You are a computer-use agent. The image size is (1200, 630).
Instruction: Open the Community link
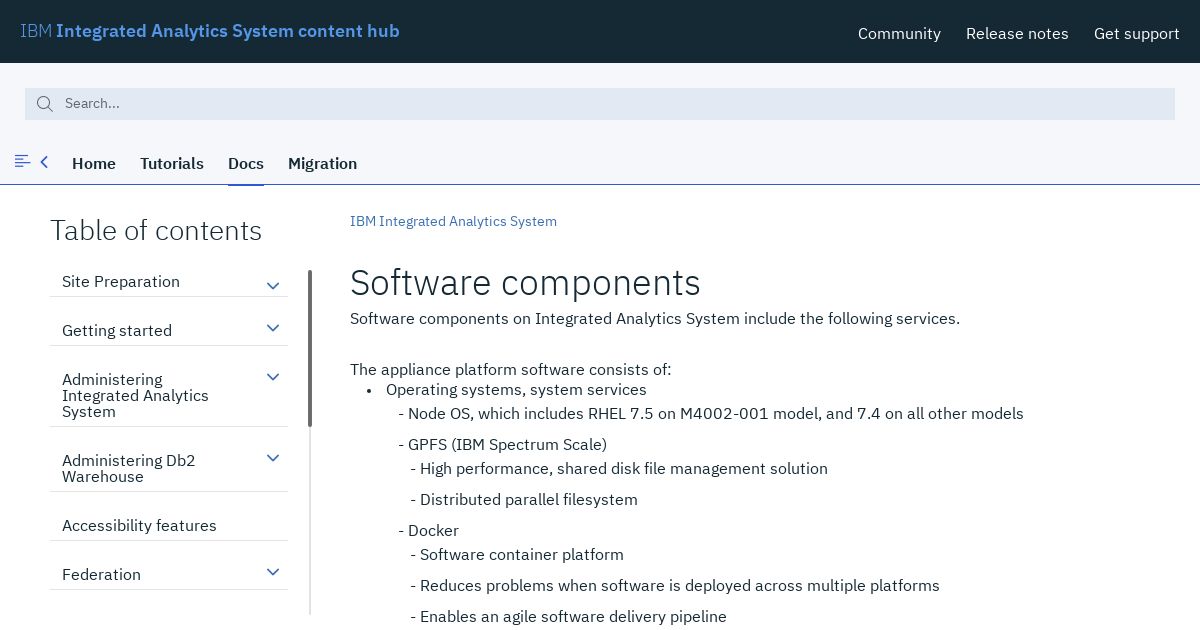coord(899,34)
